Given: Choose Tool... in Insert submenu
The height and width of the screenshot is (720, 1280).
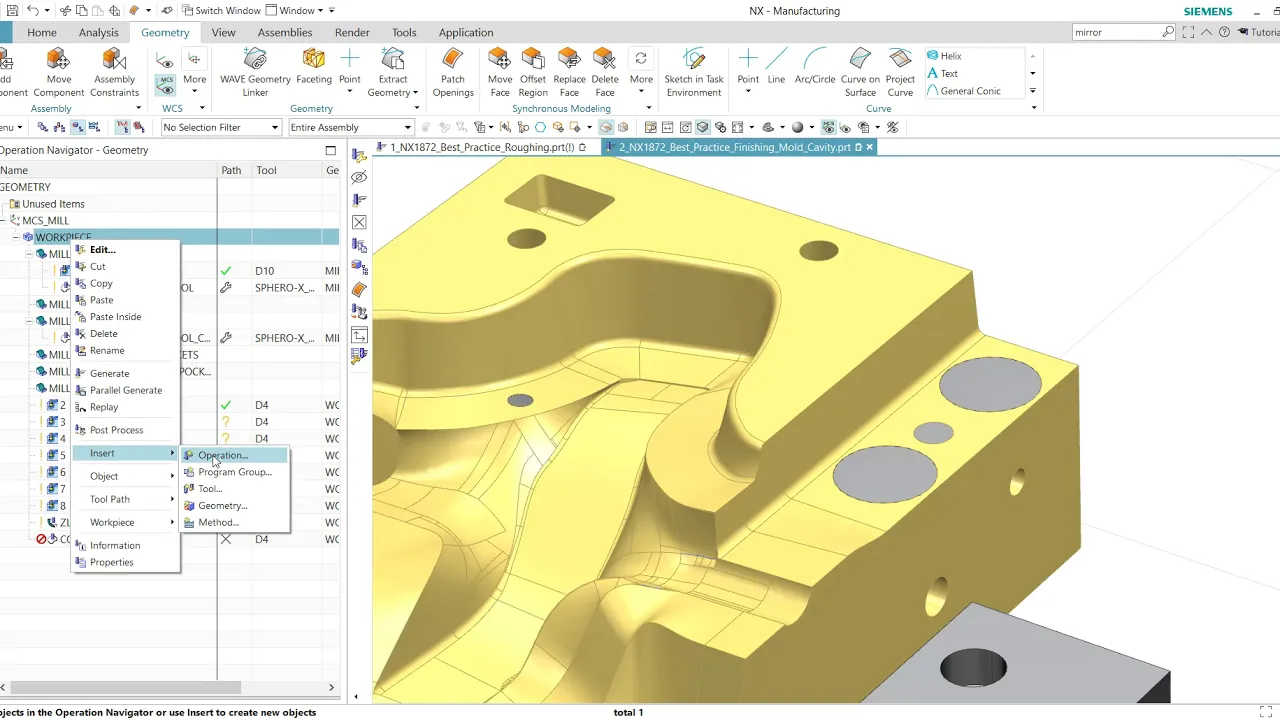Looking at the screenshot, I should tap(234, 489).
